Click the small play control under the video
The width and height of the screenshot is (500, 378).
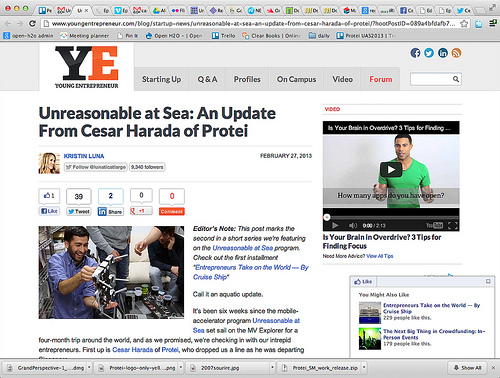[x=335, y=226]
